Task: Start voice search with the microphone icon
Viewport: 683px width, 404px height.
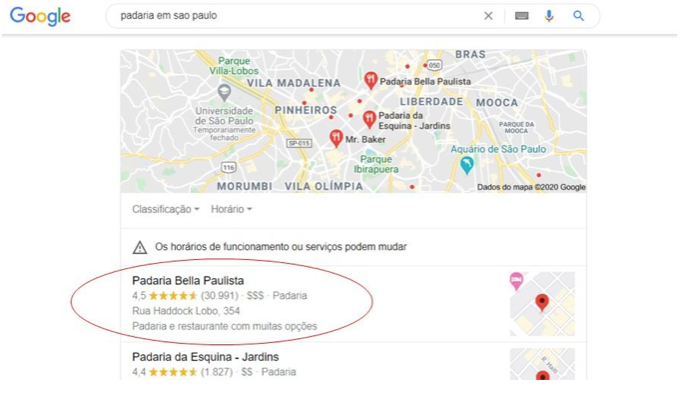Action: tap(549, 16)
